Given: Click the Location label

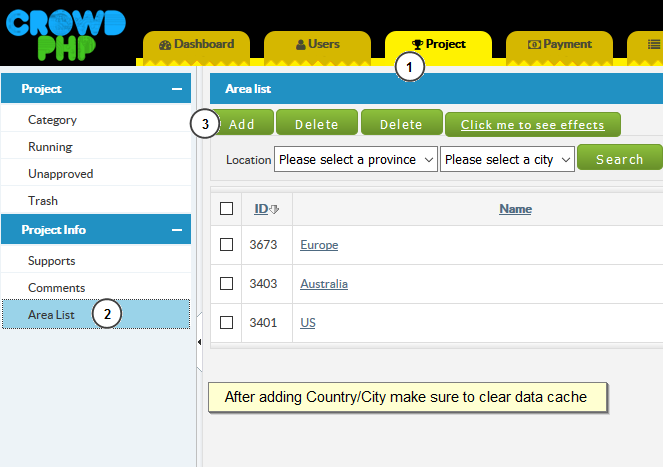Looking at the screenshot, I should [x=248, y=160].
